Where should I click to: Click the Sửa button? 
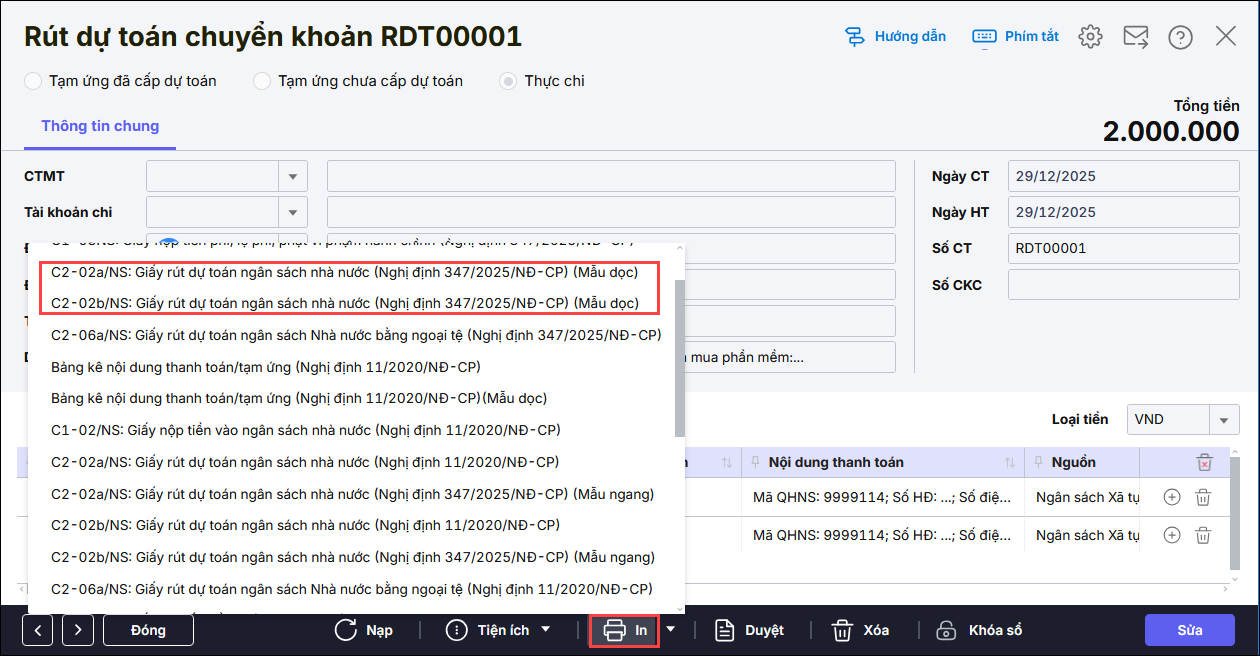pyautogui.click(x=1189, y=630)
